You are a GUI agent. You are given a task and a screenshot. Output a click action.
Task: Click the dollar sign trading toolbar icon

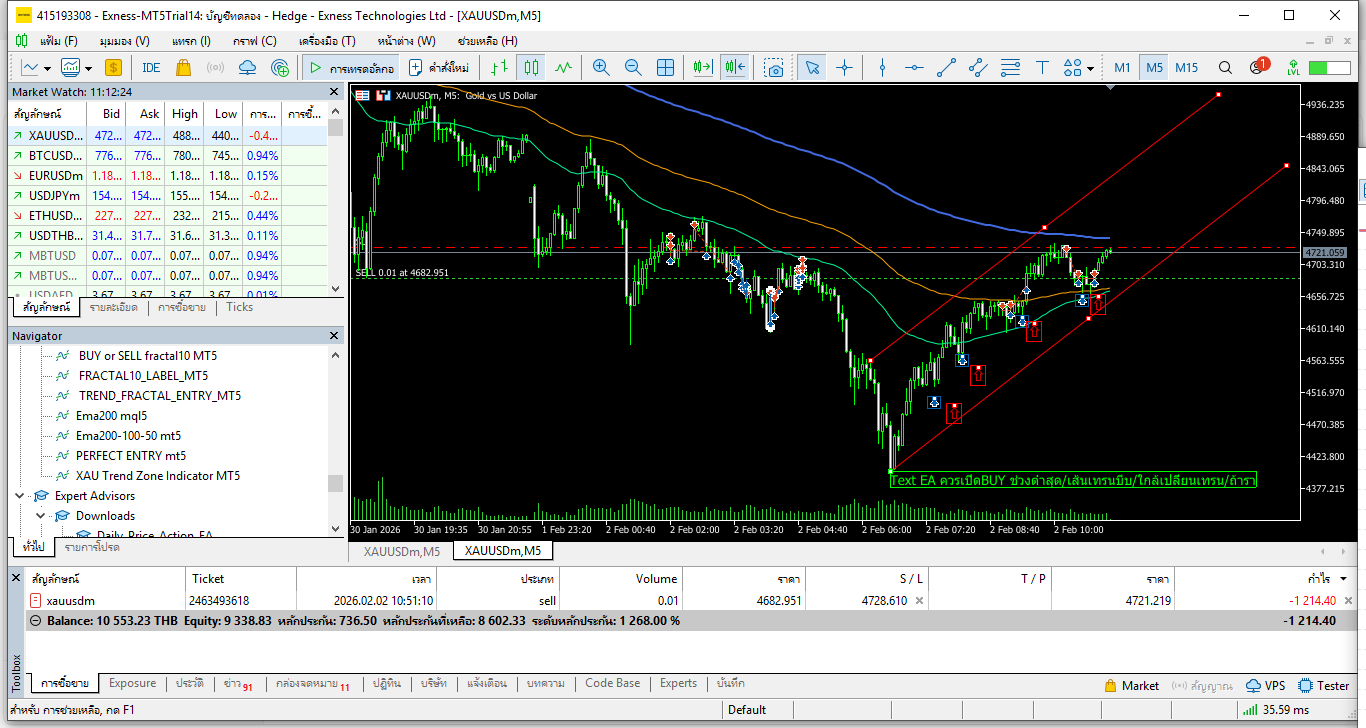tap(113, 67)
